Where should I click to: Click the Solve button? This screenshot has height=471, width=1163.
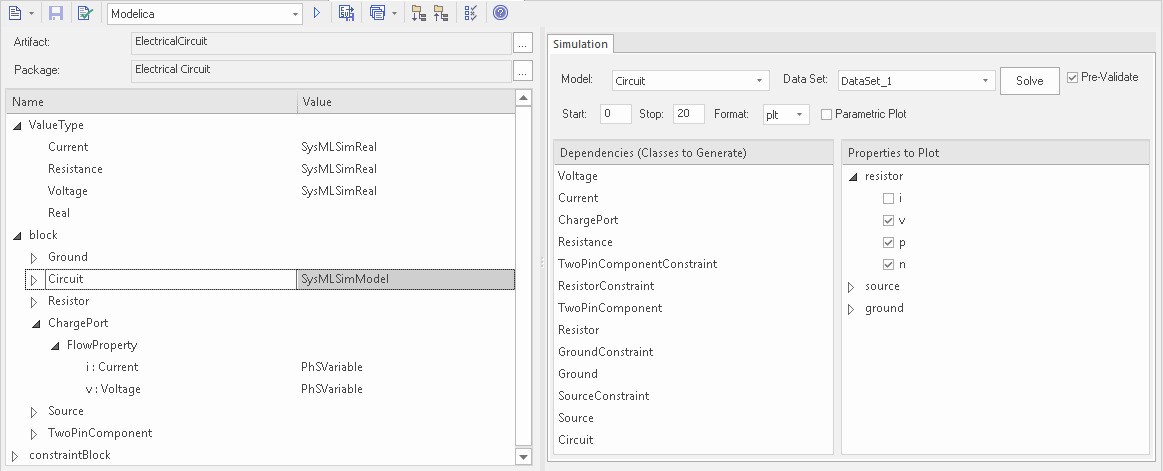tap(1029, 81)
